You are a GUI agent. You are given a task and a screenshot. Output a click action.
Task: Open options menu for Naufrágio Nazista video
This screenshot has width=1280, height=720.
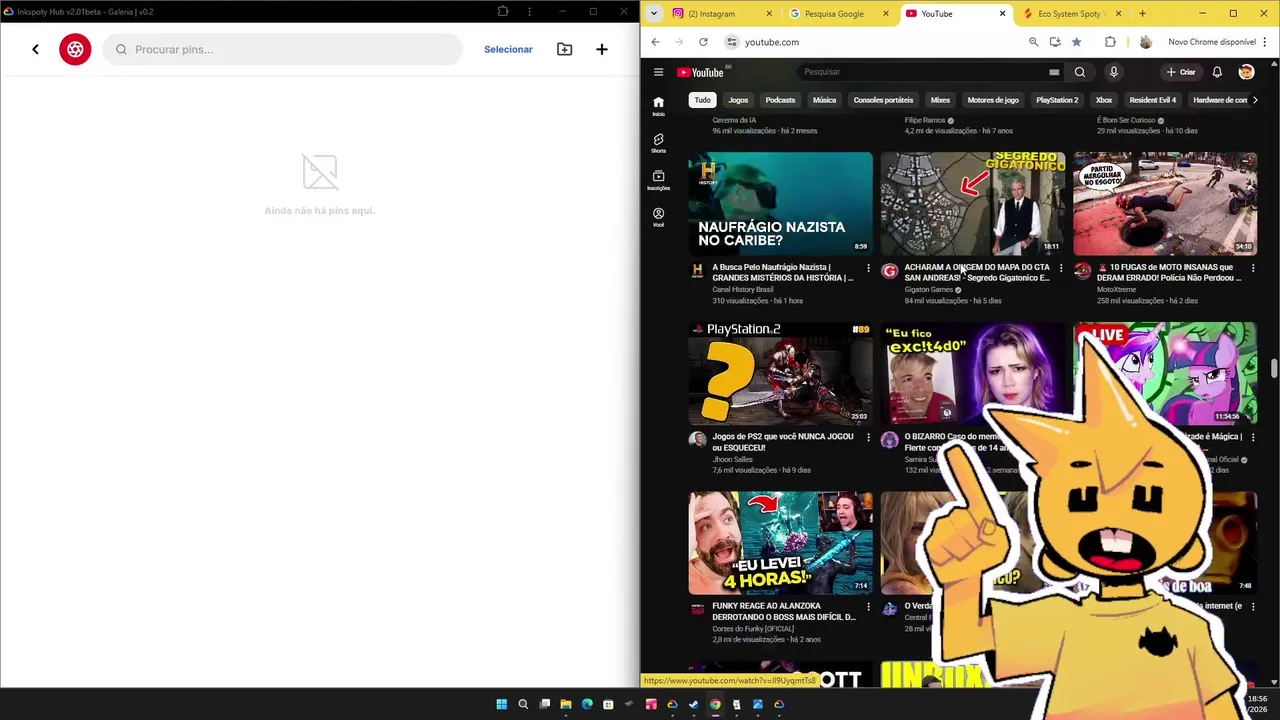pos(868,269)
